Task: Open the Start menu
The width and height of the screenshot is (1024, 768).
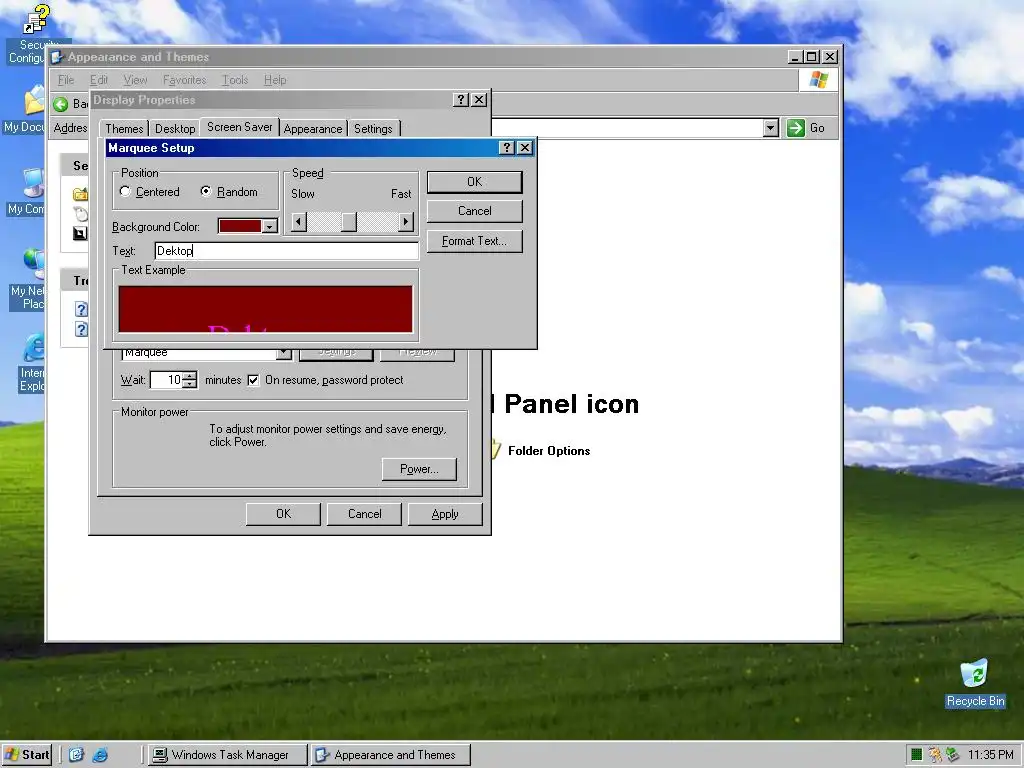Action: 27,755
